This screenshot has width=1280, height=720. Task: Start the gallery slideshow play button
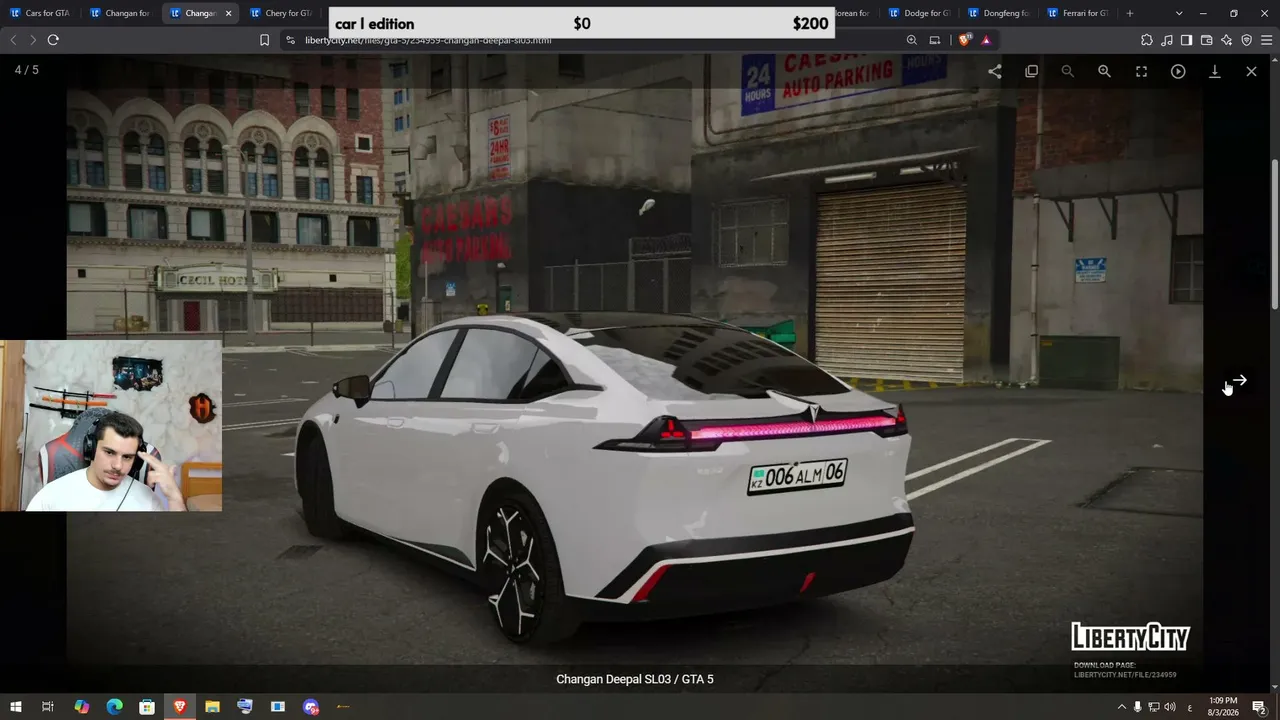1178,71
